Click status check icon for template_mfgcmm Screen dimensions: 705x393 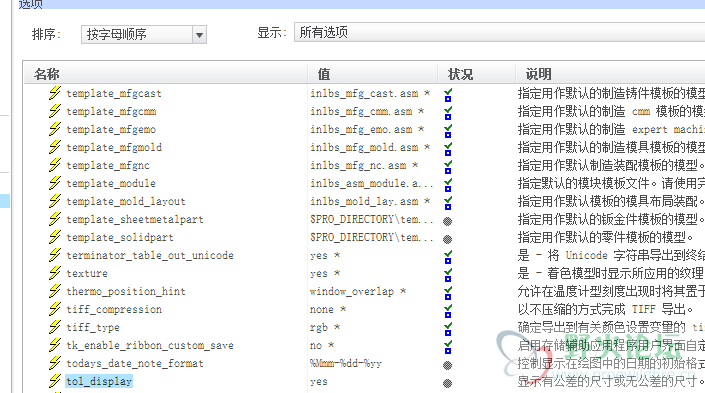coord(448,113)
